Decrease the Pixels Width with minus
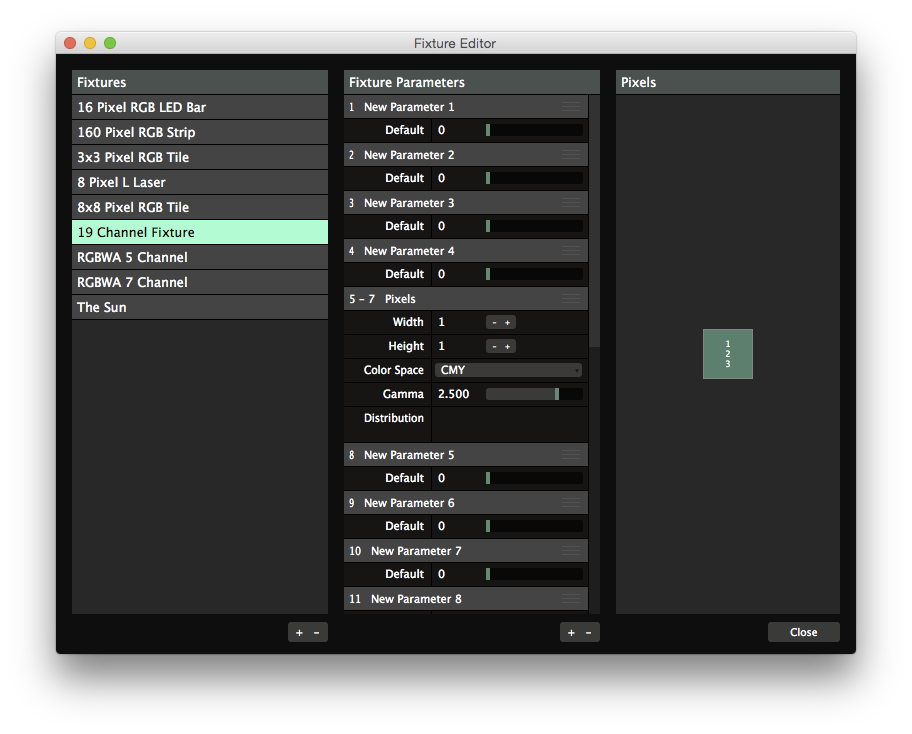Screen dimensions: 912x734 coord(494,322)
